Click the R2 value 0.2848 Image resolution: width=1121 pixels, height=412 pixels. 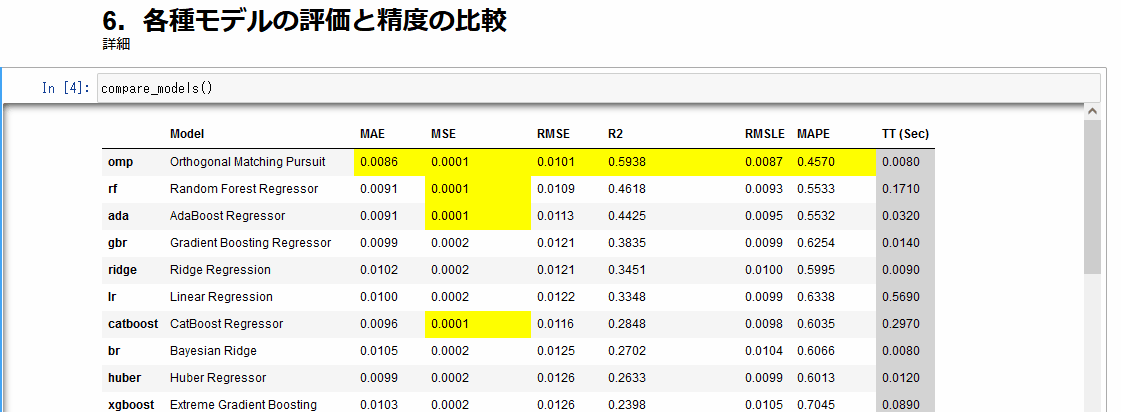coord(627,324)
